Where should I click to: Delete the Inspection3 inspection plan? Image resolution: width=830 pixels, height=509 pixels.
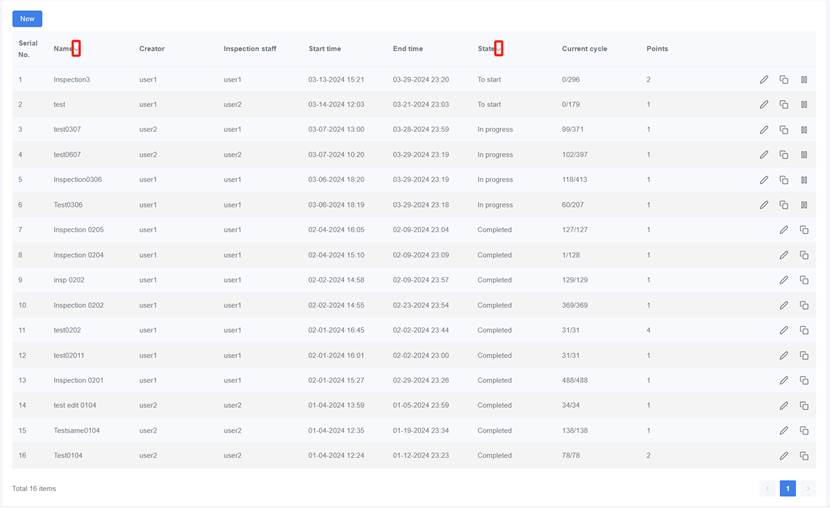click(x=804, y=79)
